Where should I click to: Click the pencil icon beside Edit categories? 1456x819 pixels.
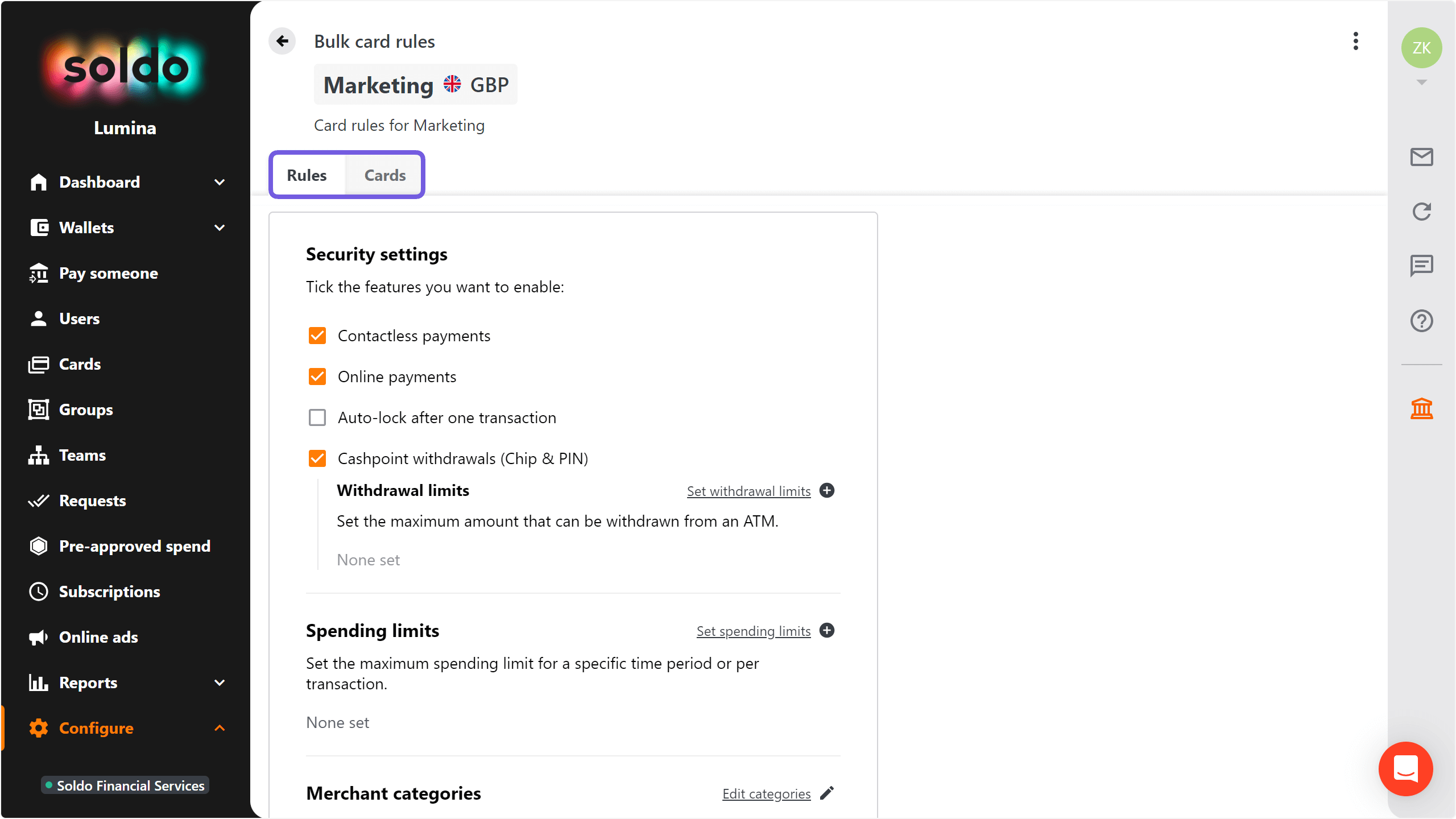click(827, 793)
